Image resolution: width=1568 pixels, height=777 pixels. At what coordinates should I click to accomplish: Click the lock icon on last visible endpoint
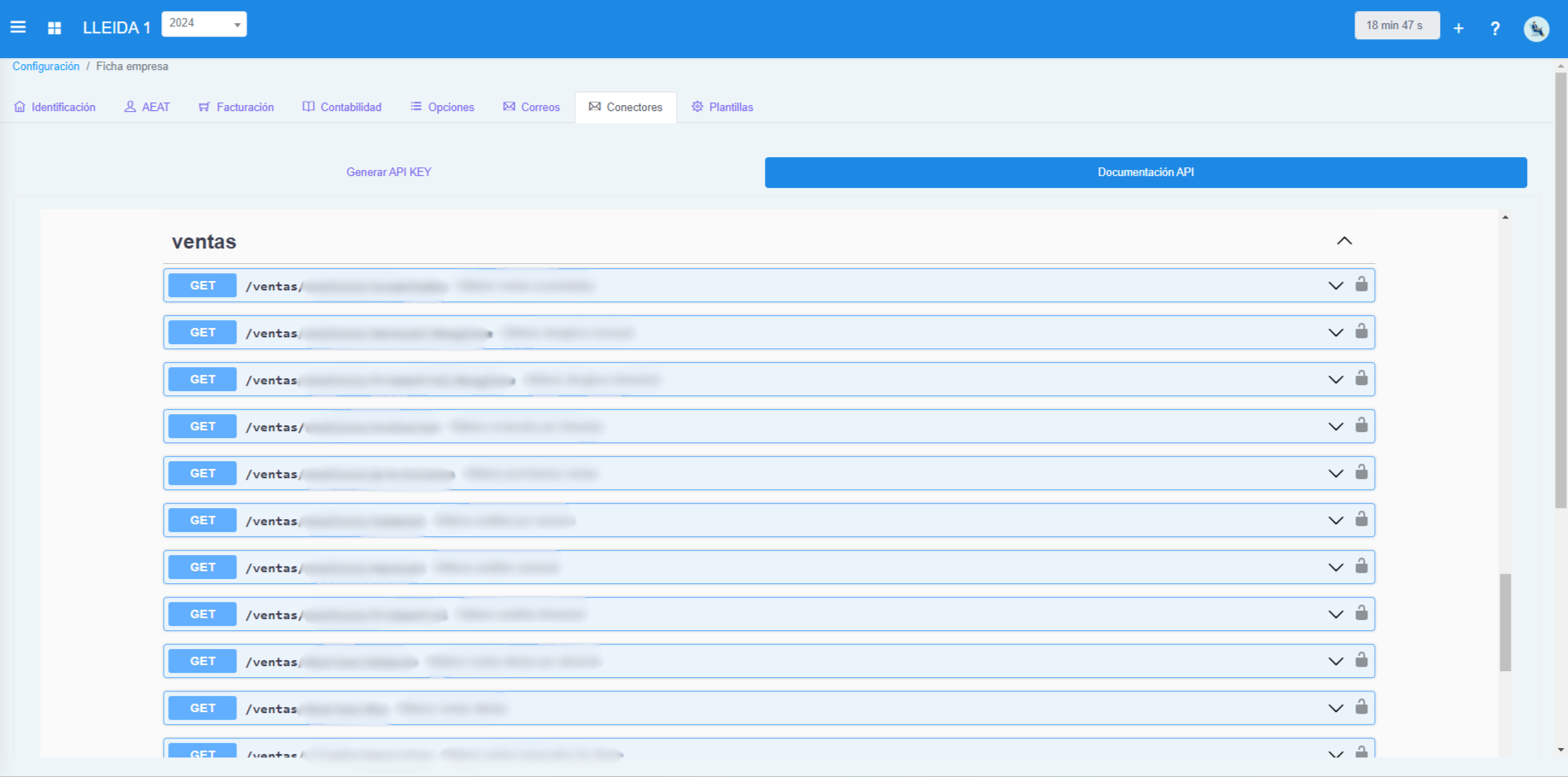1362,754
